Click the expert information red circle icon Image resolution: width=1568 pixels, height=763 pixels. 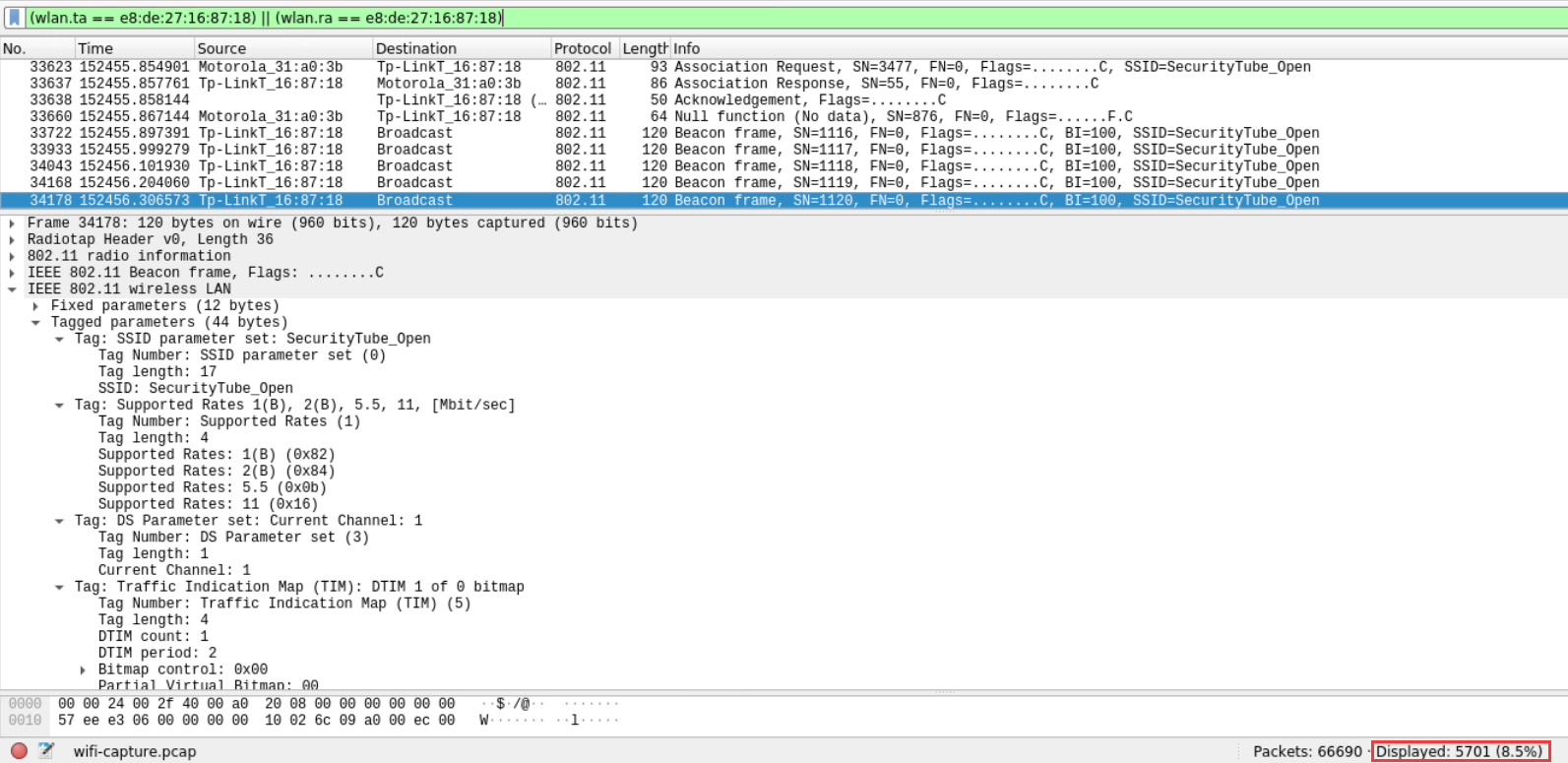(19, 750)
